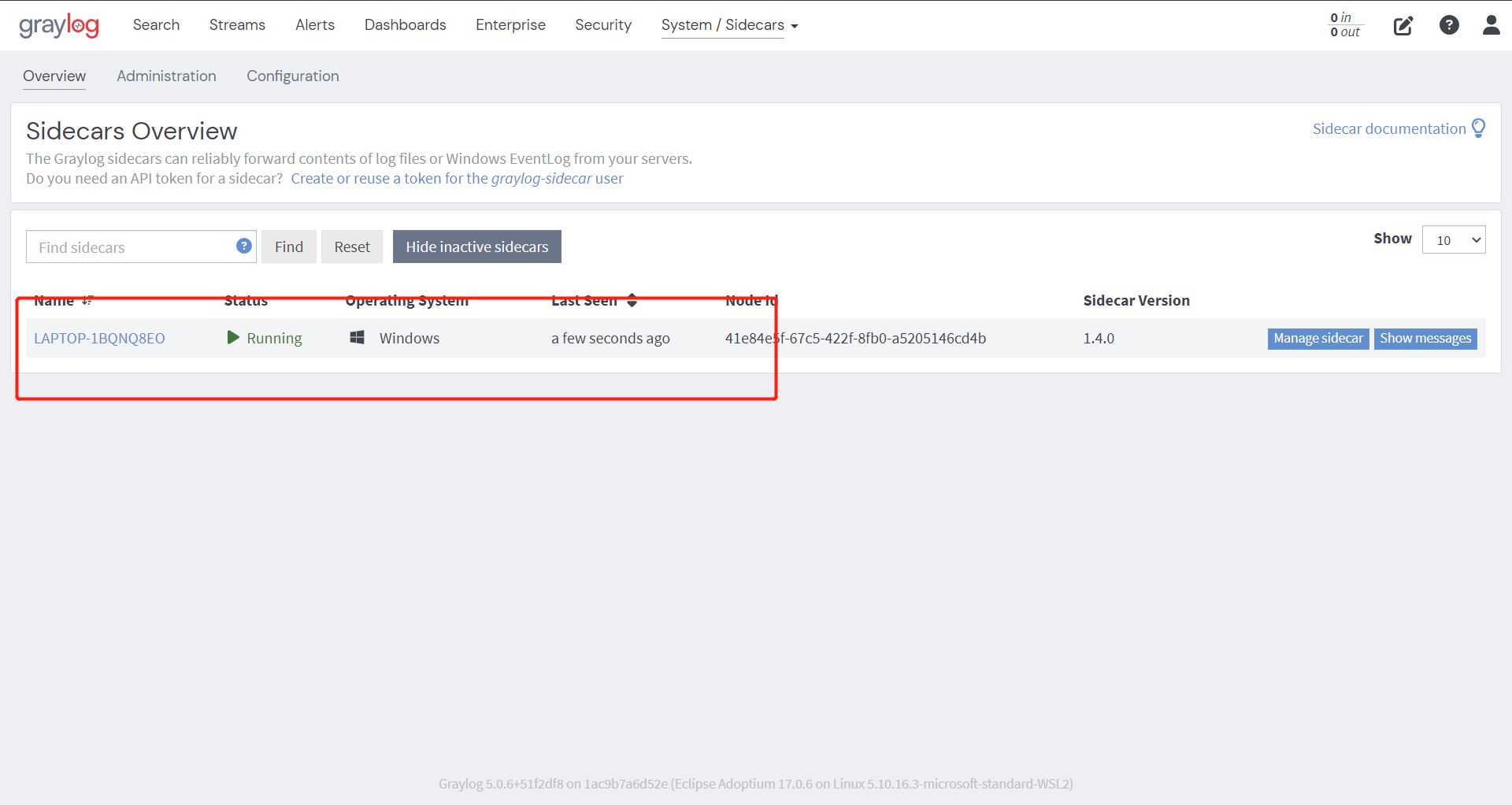Select the Overview tab
Image resolution: width=1512 pixels, height=805 pixels.
(x=54, y=76)
